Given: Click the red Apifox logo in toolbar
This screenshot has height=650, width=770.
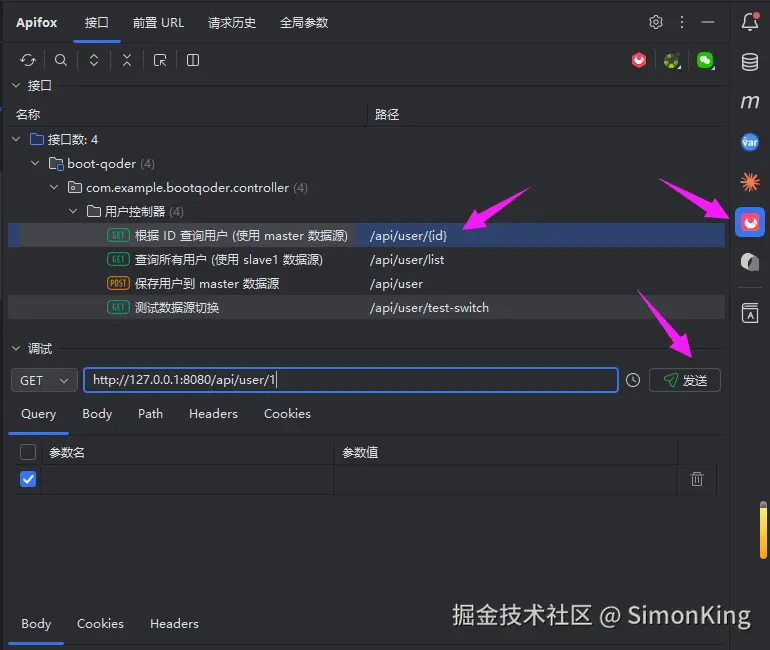Looking at the screenshot, I should [x=639, y=60].
